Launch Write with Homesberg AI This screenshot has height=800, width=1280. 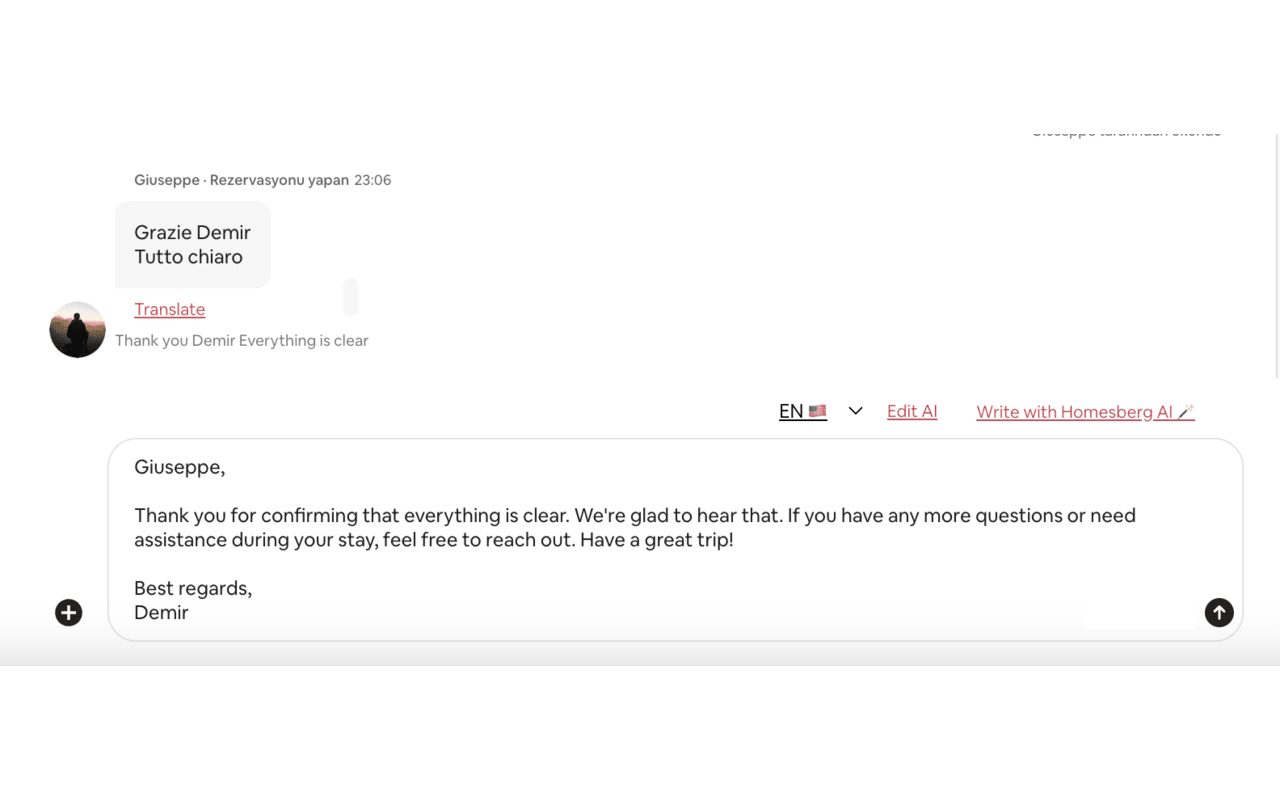pos(1077,411)
